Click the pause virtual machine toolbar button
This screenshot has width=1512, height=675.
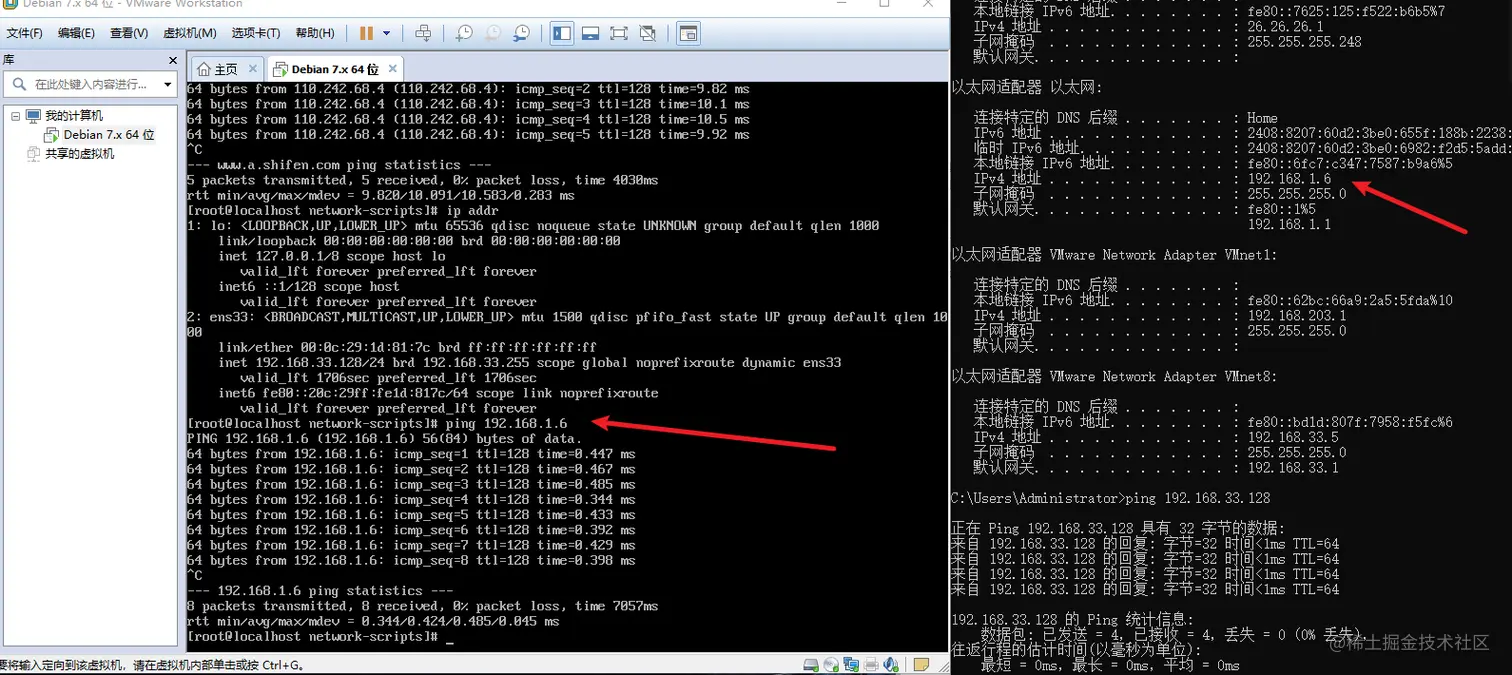(x=366, y=33)
